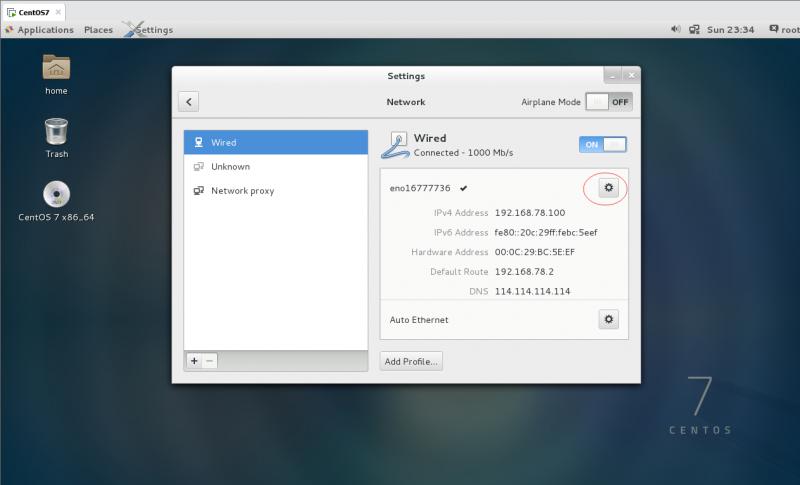The height and width of the screenshot is (485, 800).
Task: Remove a network with the minus button
Action: coord(209,361)
